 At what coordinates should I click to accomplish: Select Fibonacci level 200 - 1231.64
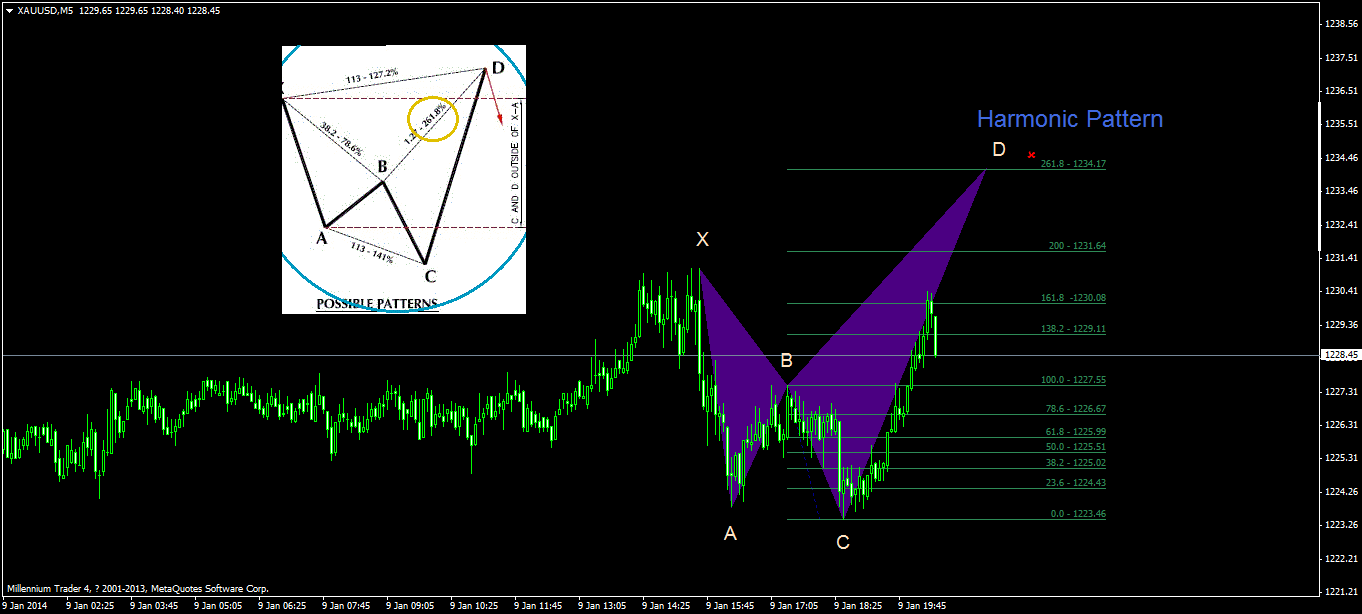[x=1078, y=246]
